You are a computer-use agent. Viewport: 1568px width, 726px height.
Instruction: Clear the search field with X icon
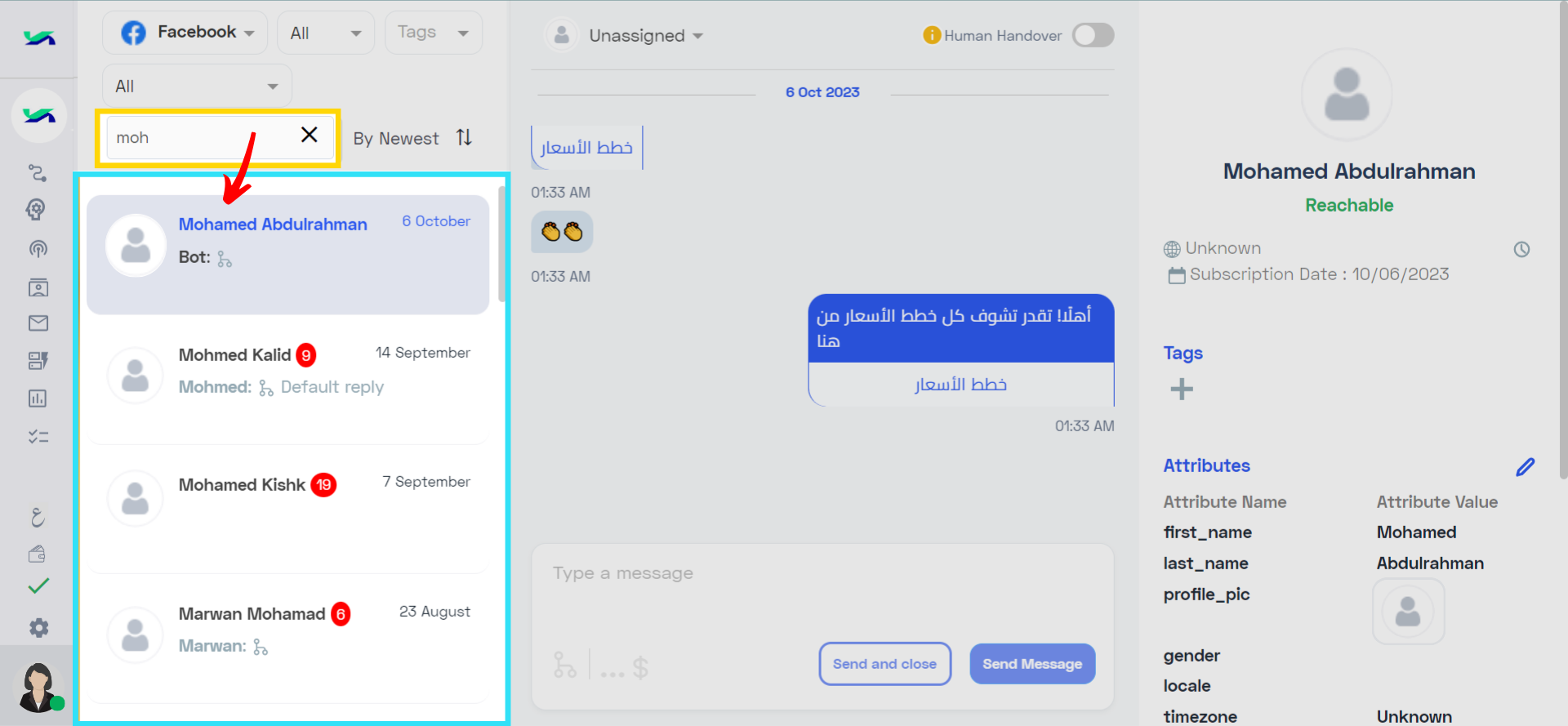point(309,135)
